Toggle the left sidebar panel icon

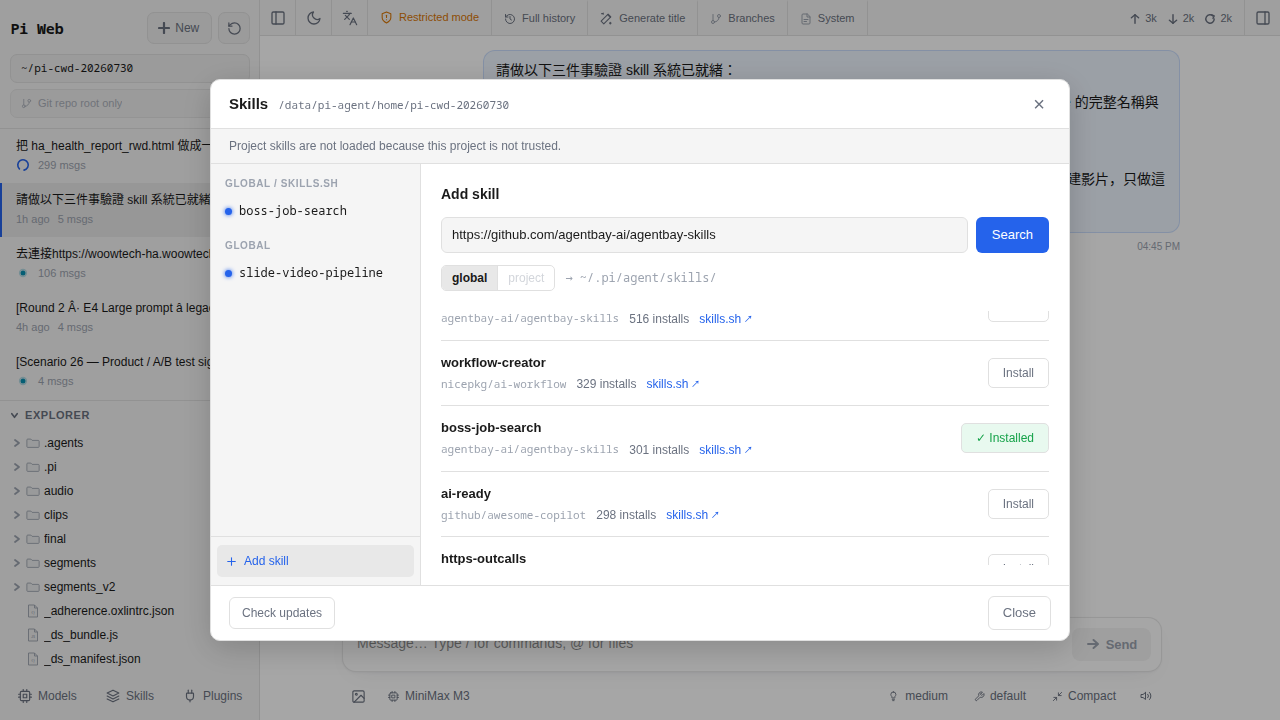[278, 18]
